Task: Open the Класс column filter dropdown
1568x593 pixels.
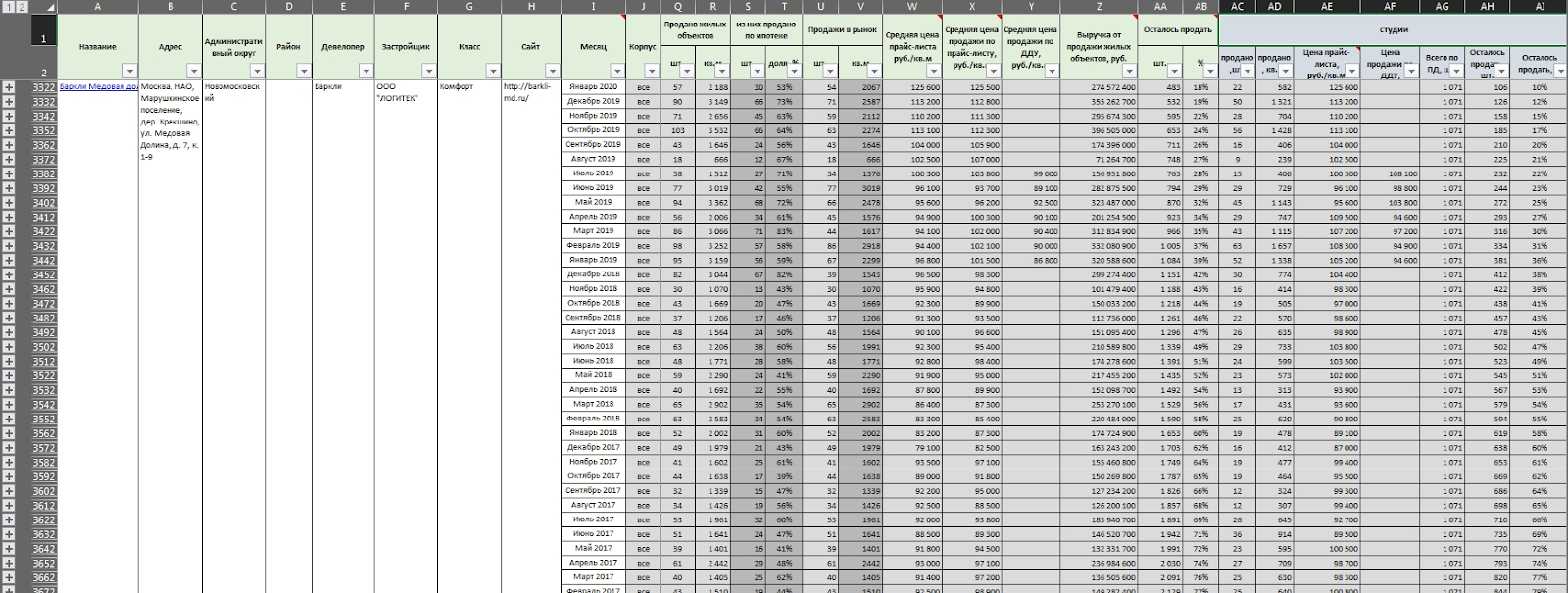Action: coord(493,72)
